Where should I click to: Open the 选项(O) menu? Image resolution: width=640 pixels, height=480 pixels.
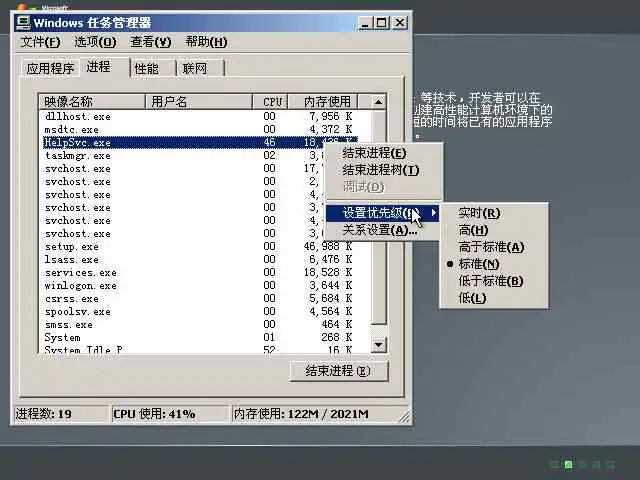95,42
